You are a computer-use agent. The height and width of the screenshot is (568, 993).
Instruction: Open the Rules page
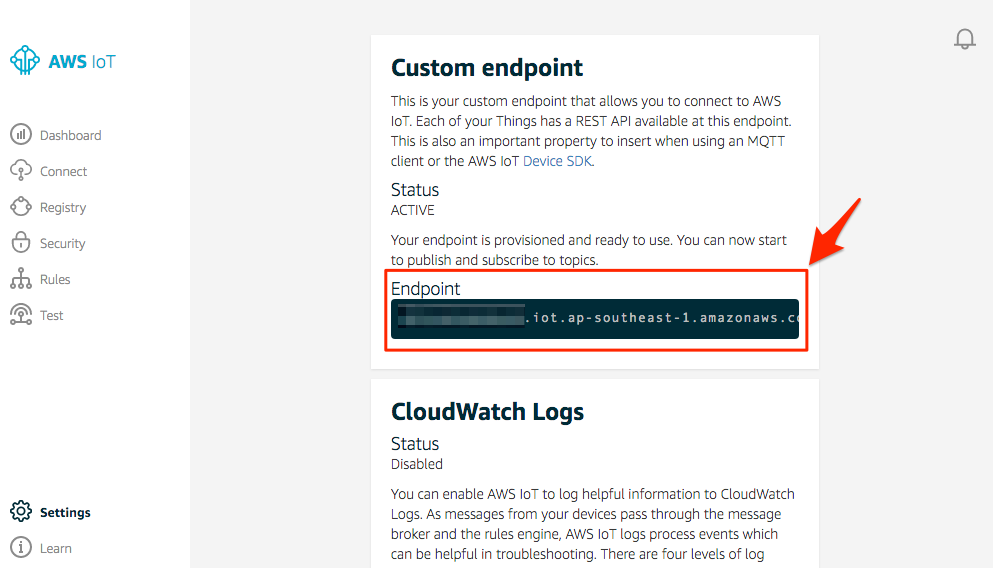click(55, 279)
